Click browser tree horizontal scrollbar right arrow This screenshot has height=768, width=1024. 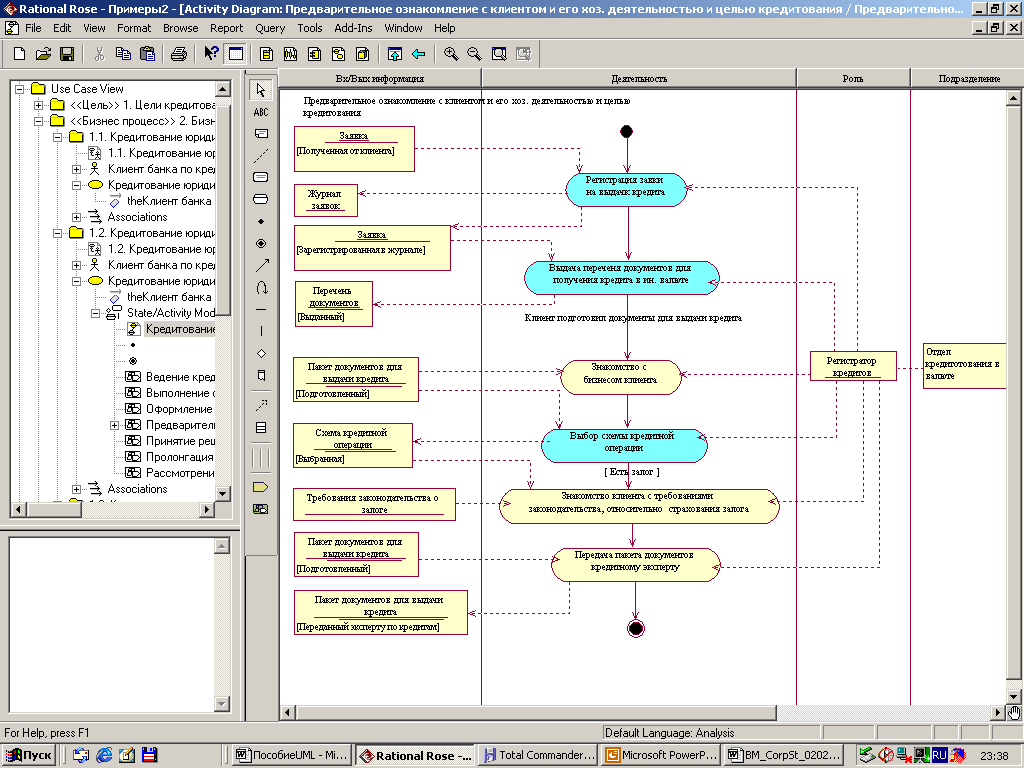coord(207,509)
